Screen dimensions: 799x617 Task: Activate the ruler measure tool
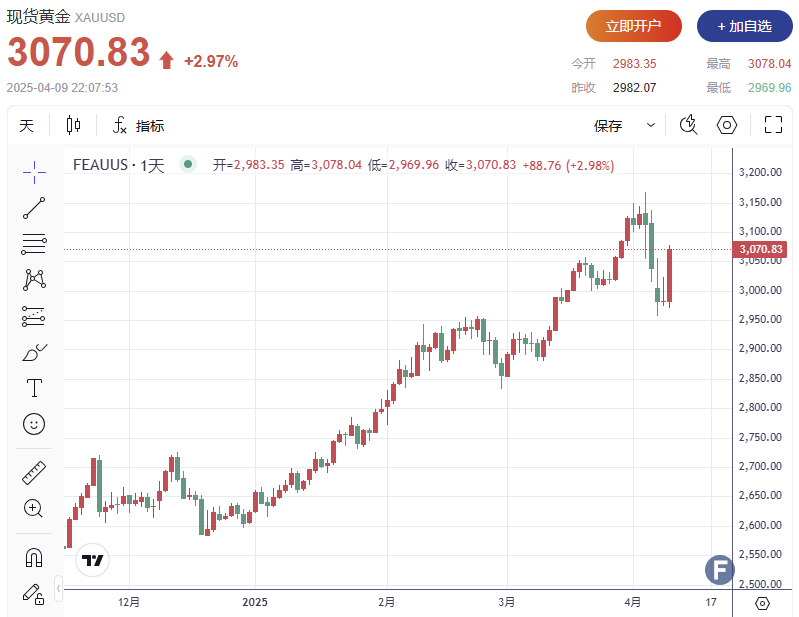click(x=34, y=472)
